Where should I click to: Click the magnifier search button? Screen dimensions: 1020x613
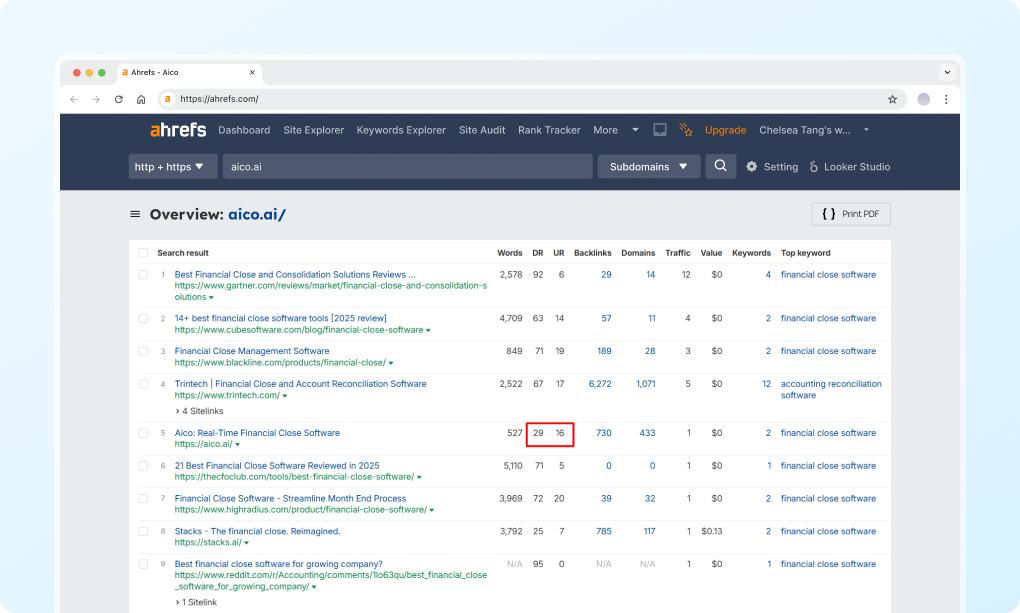click(720, 166)
